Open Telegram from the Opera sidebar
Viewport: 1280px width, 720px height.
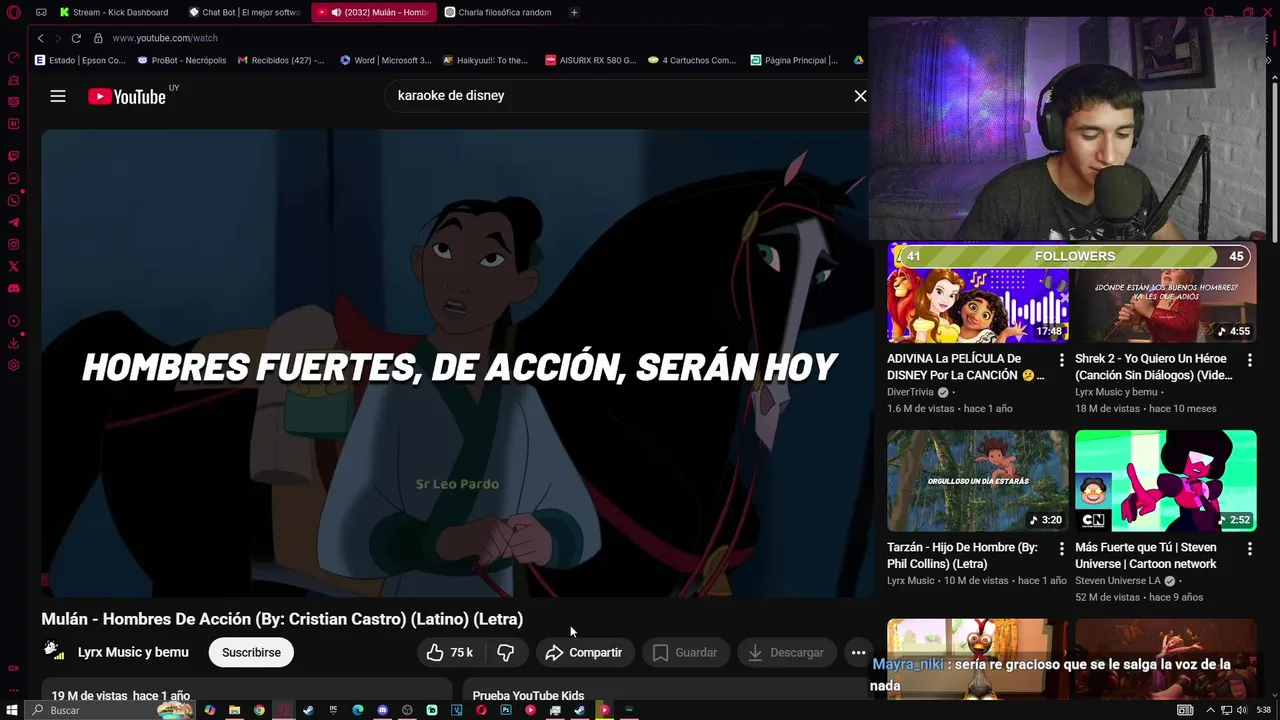[14, 222]
